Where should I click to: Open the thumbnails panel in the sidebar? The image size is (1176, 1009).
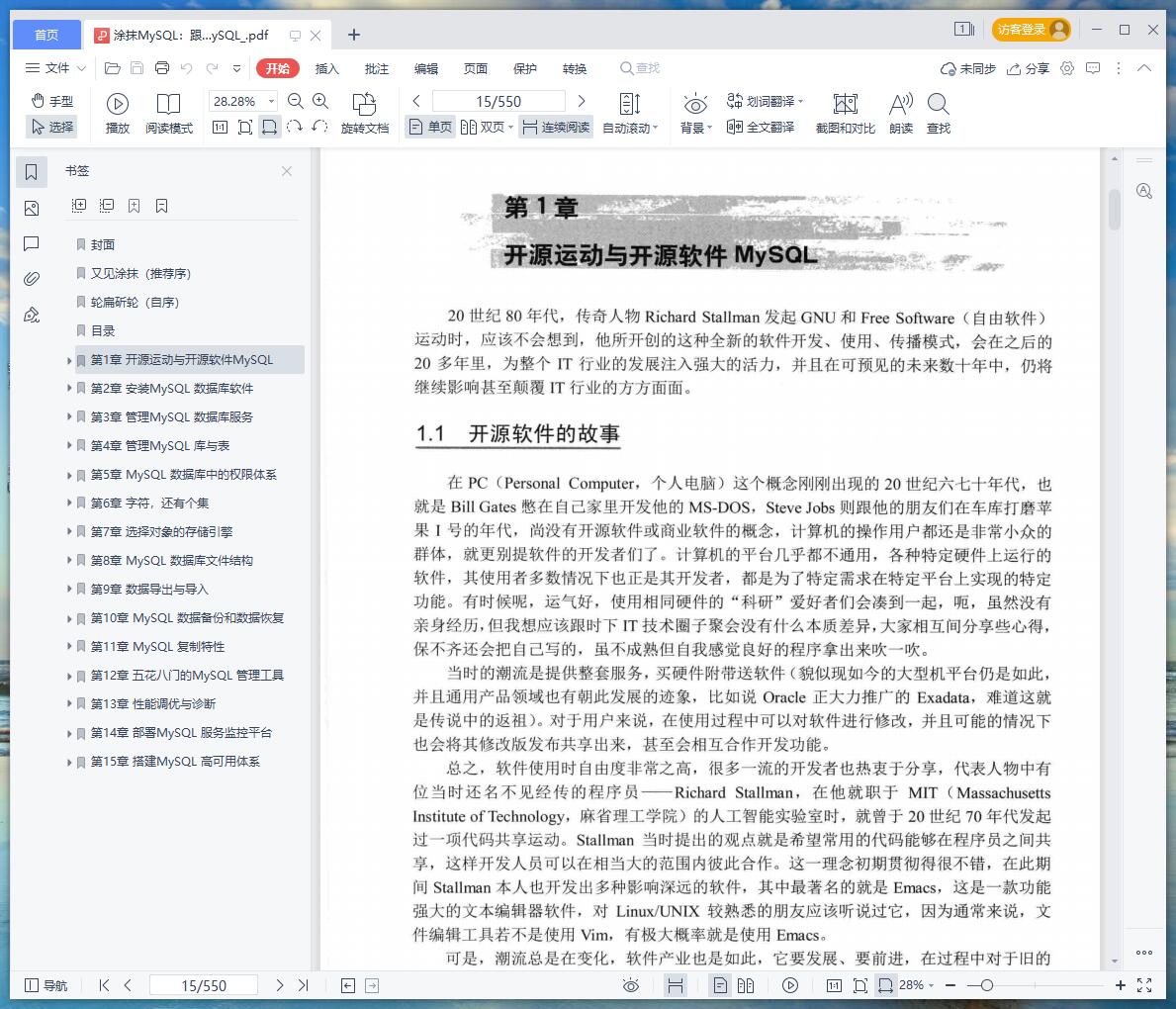[x=32, y=208]
